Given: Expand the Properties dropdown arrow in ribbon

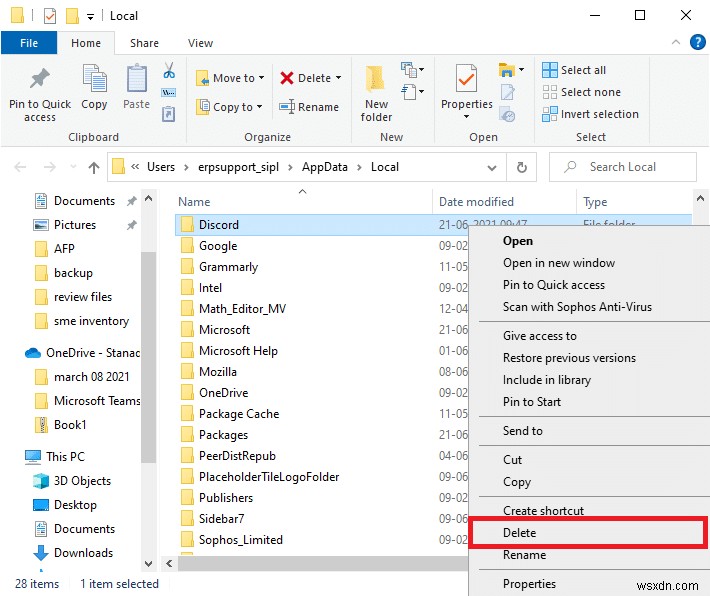Looking at the screenshot, I should coord(466,116).
